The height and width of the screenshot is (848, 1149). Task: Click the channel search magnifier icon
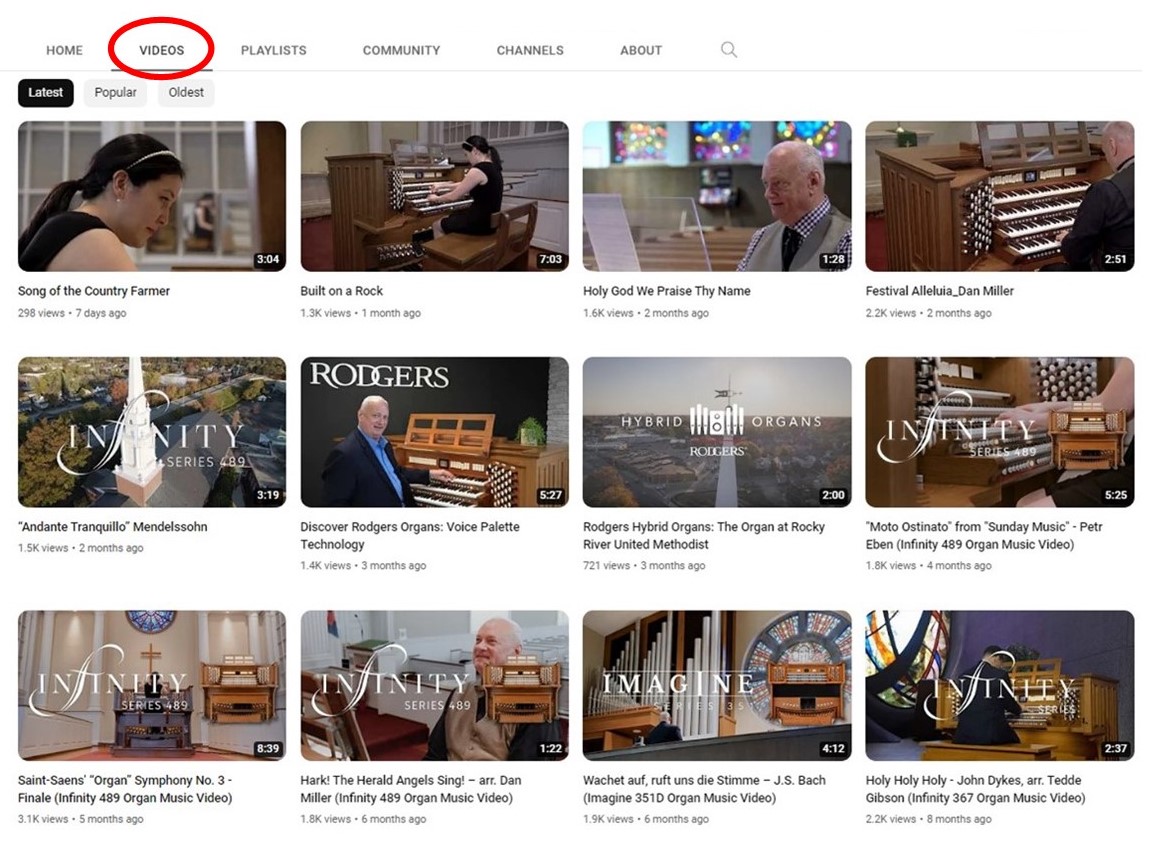tap(728, 50)
